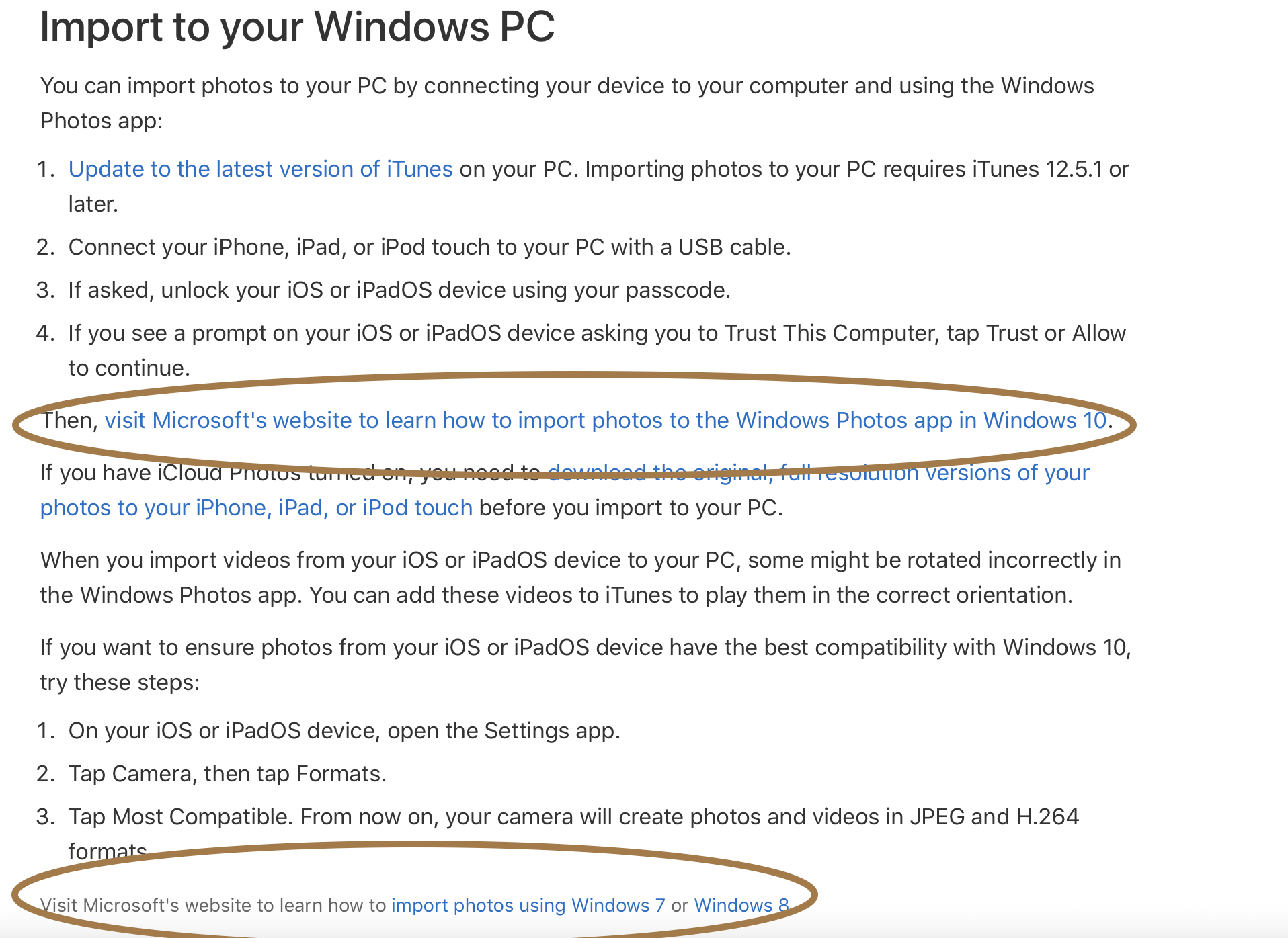Click the 'Import to your Windows PC' heading

297,27
